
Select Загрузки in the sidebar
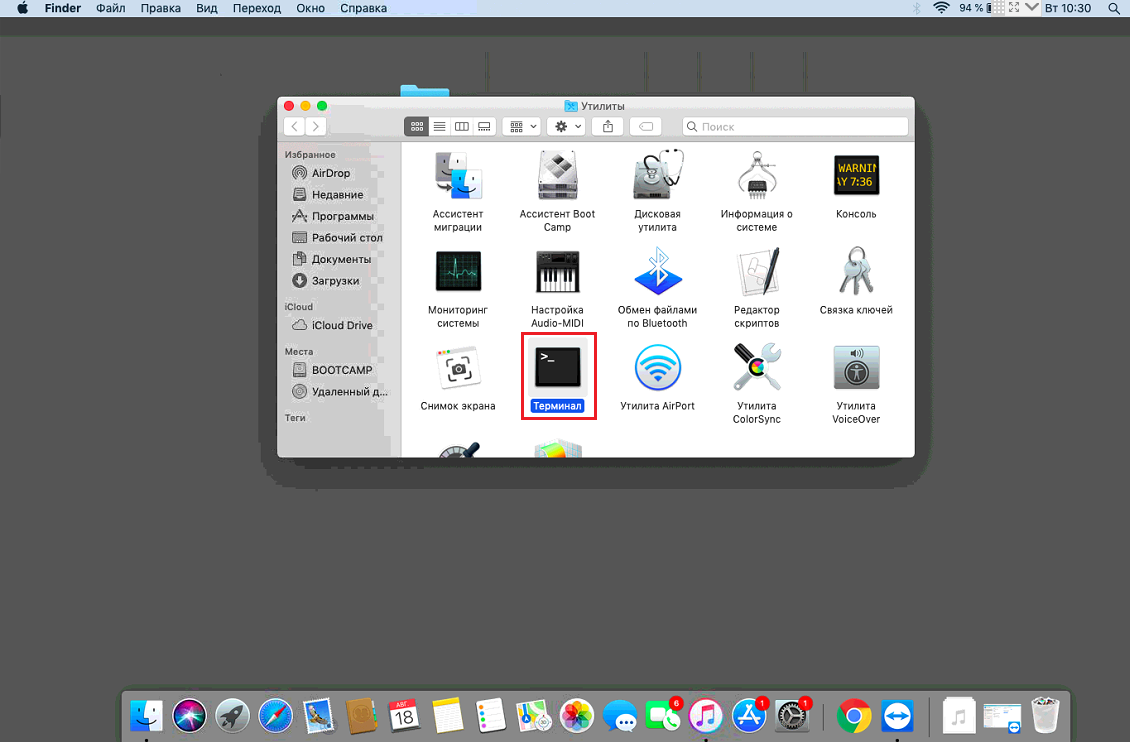pos(334,281)
